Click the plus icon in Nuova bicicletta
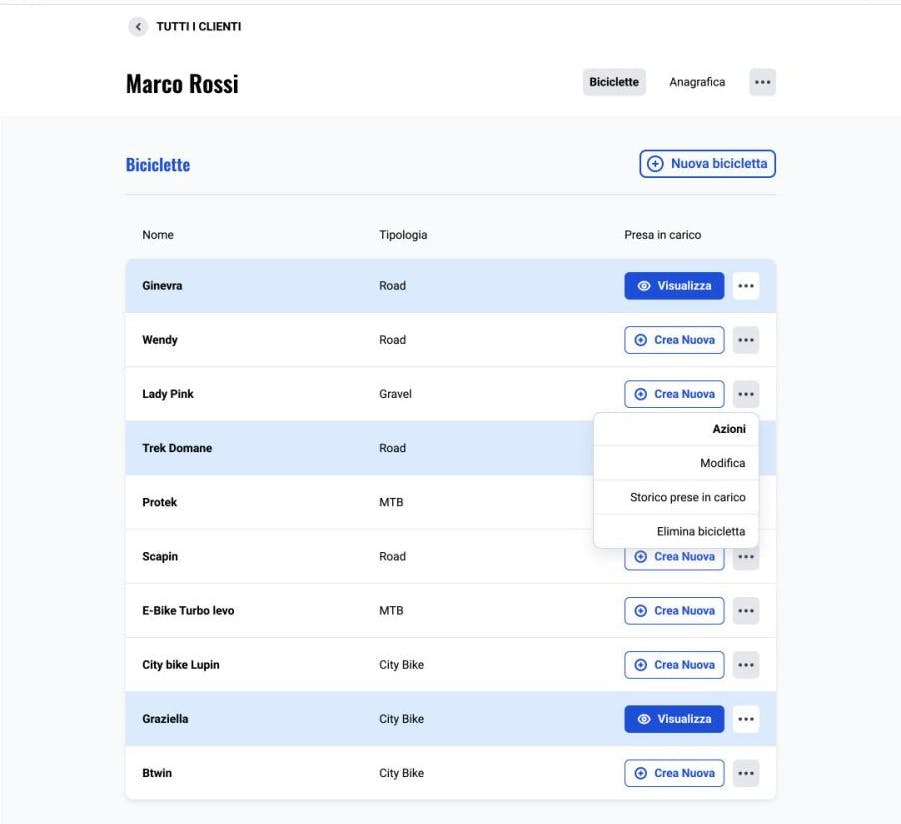 [x=655, y=164]
